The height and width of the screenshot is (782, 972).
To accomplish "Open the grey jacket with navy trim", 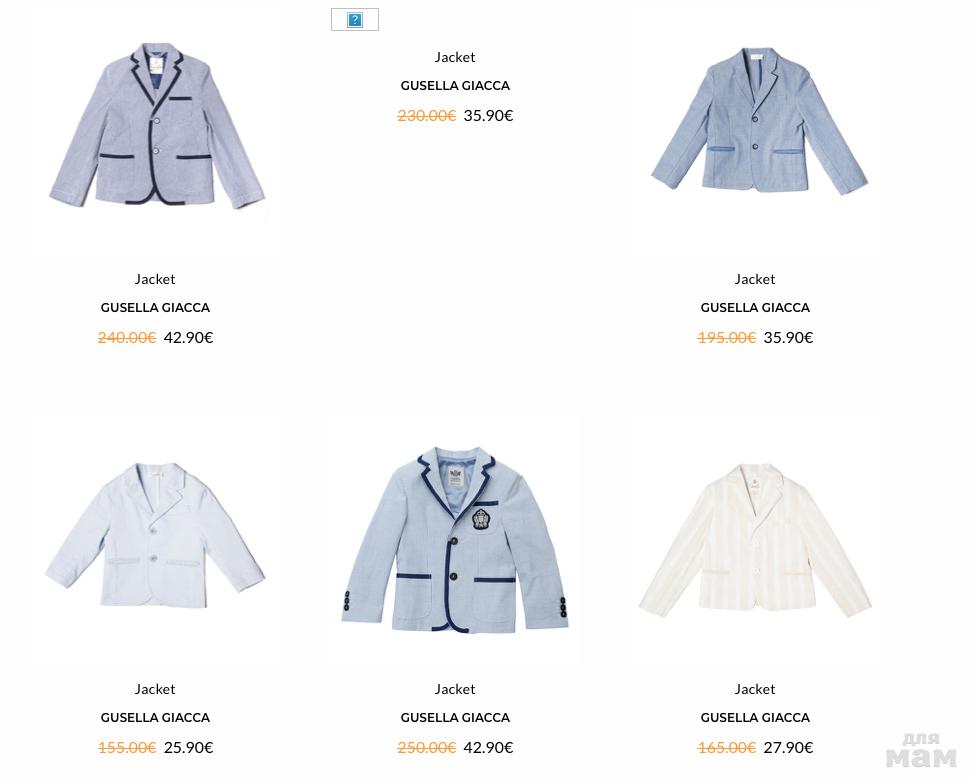I will coord(157,125).
